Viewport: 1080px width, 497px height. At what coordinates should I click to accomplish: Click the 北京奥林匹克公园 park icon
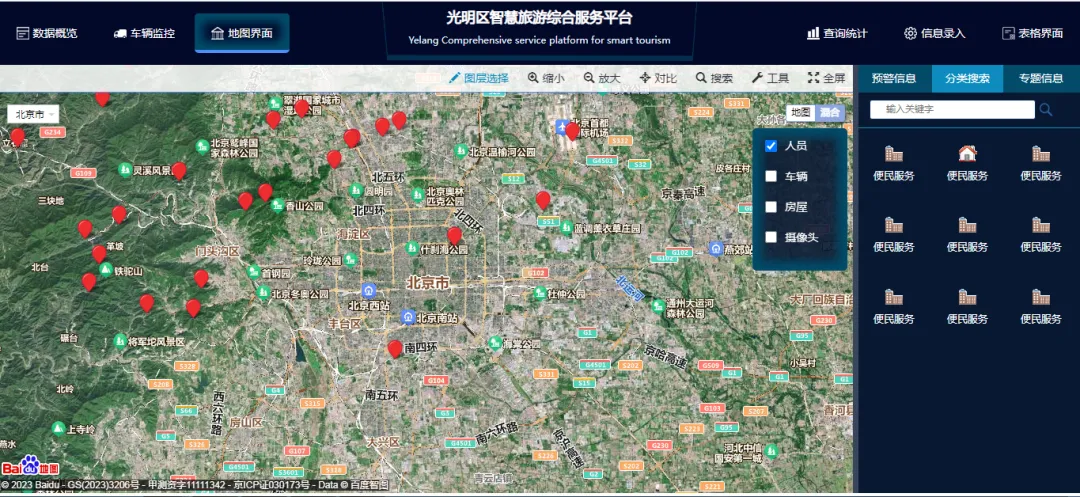(417, 195)
